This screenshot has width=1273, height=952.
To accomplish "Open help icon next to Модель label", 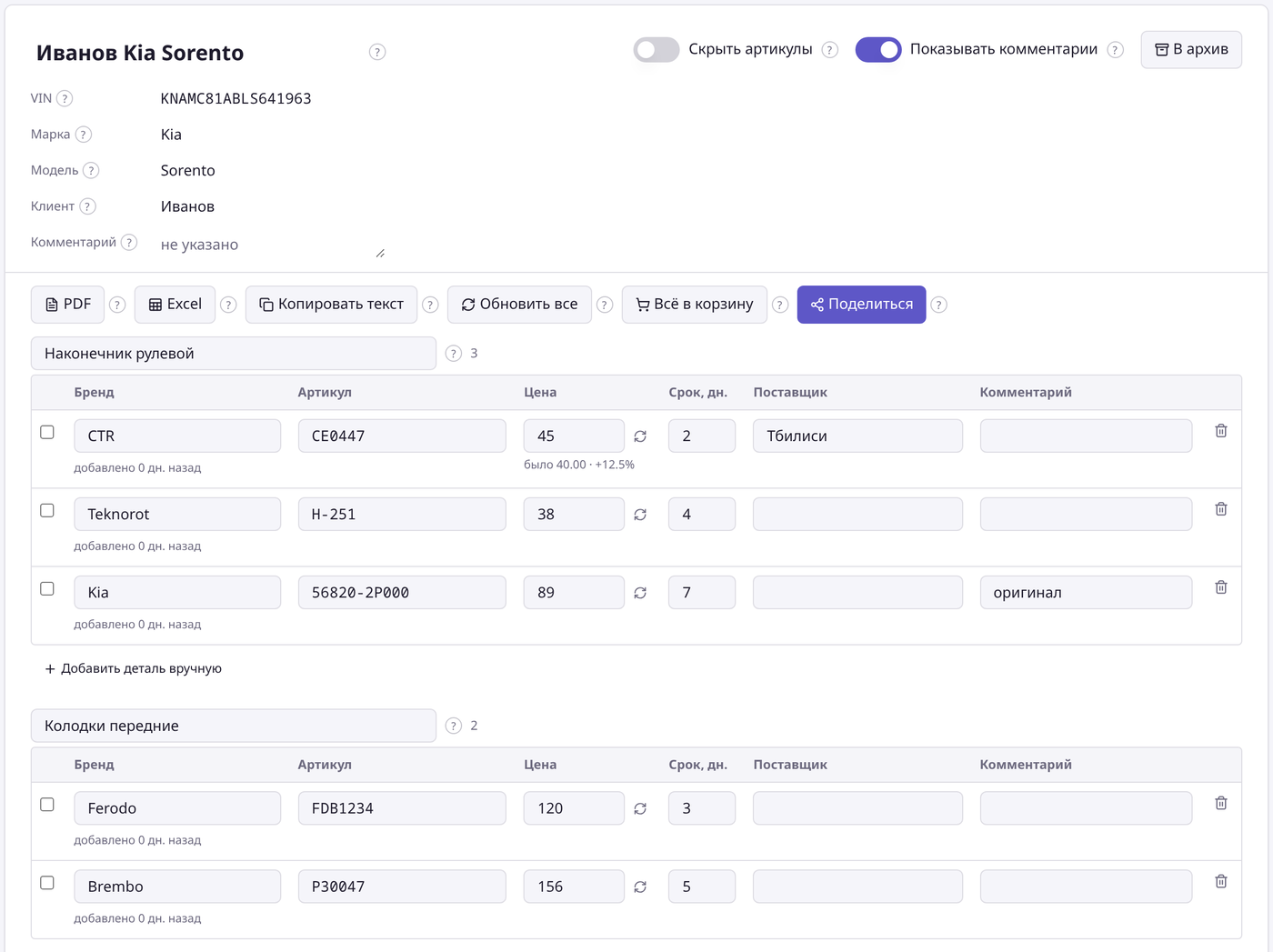I will pos(91,170).
